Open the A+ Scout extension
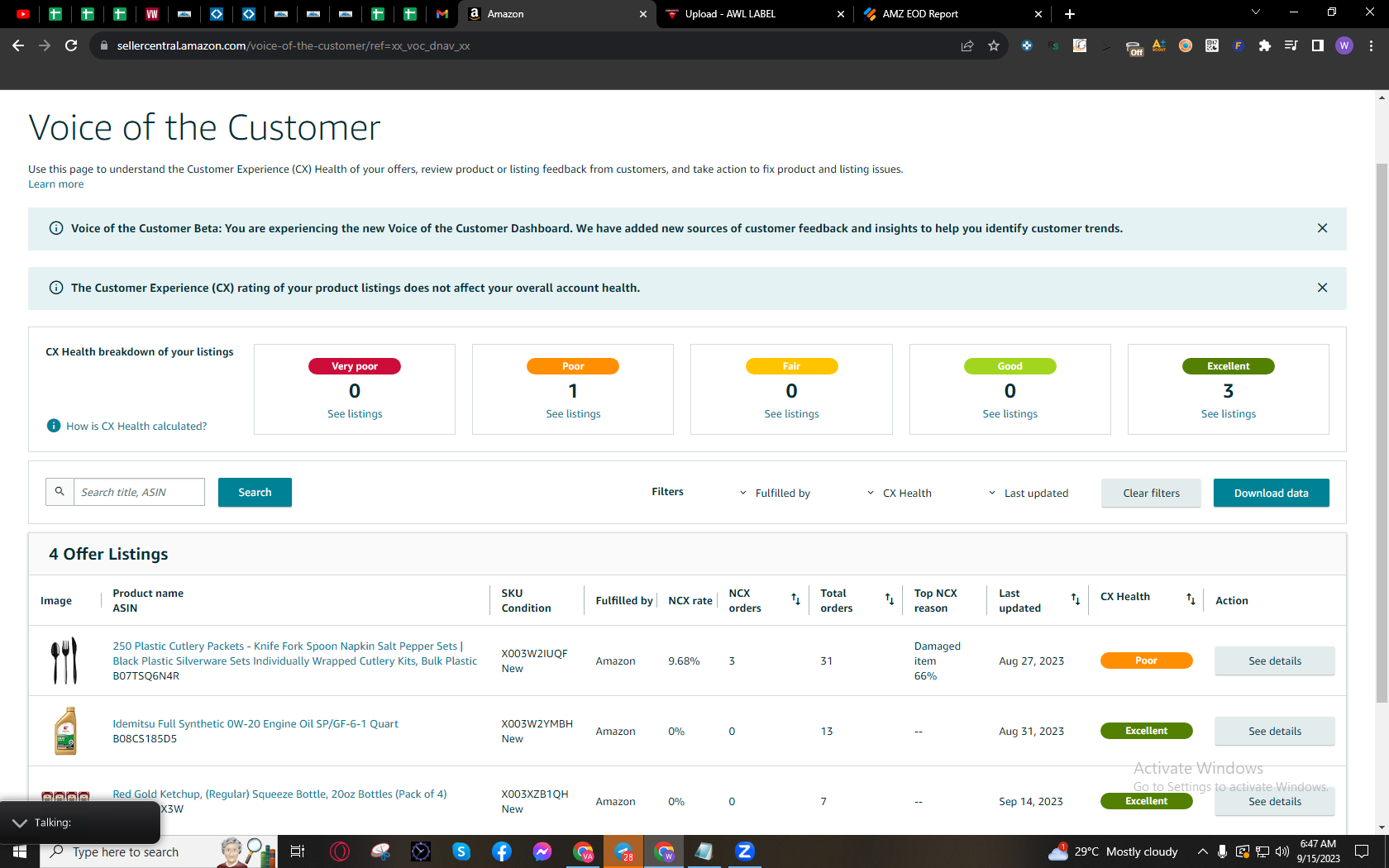 pos(1159,45)
